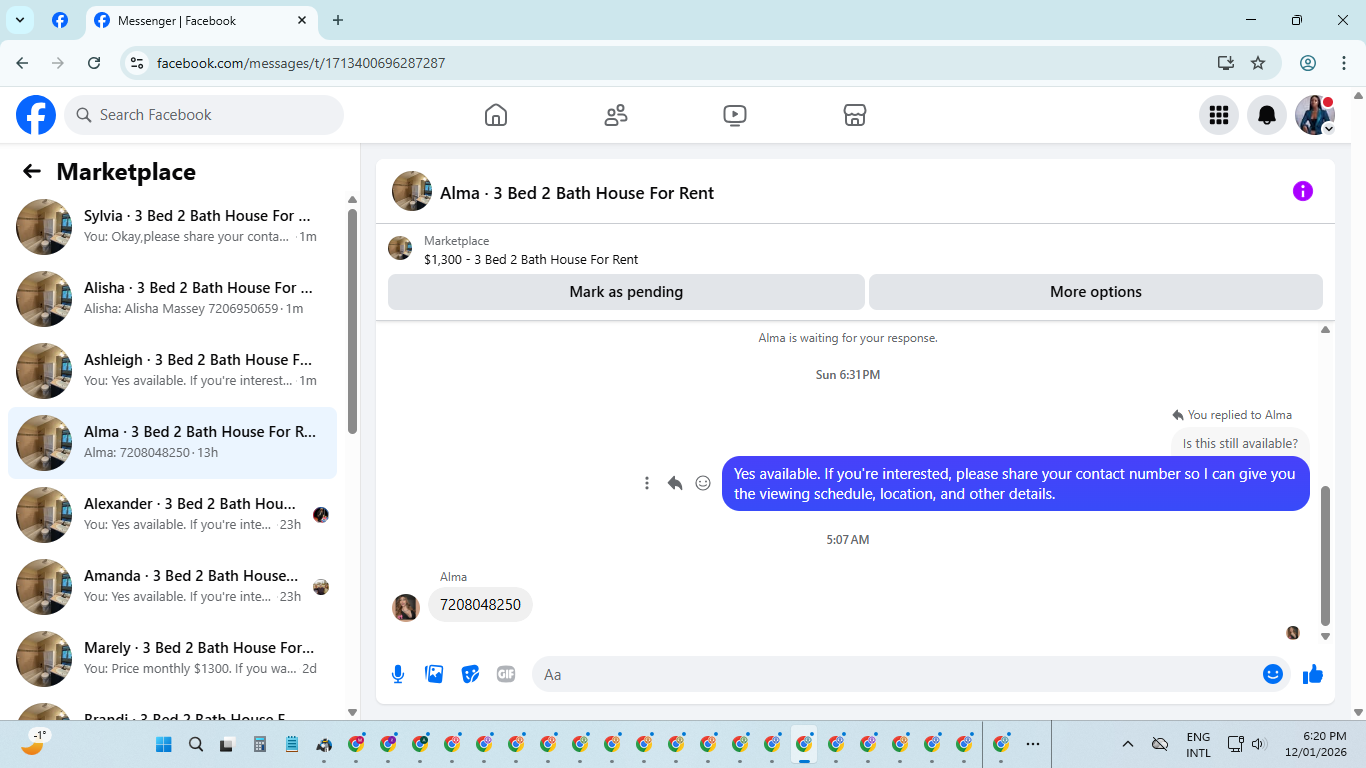
Task: Choose a sticker icon
Action: [x=470, y=674]
